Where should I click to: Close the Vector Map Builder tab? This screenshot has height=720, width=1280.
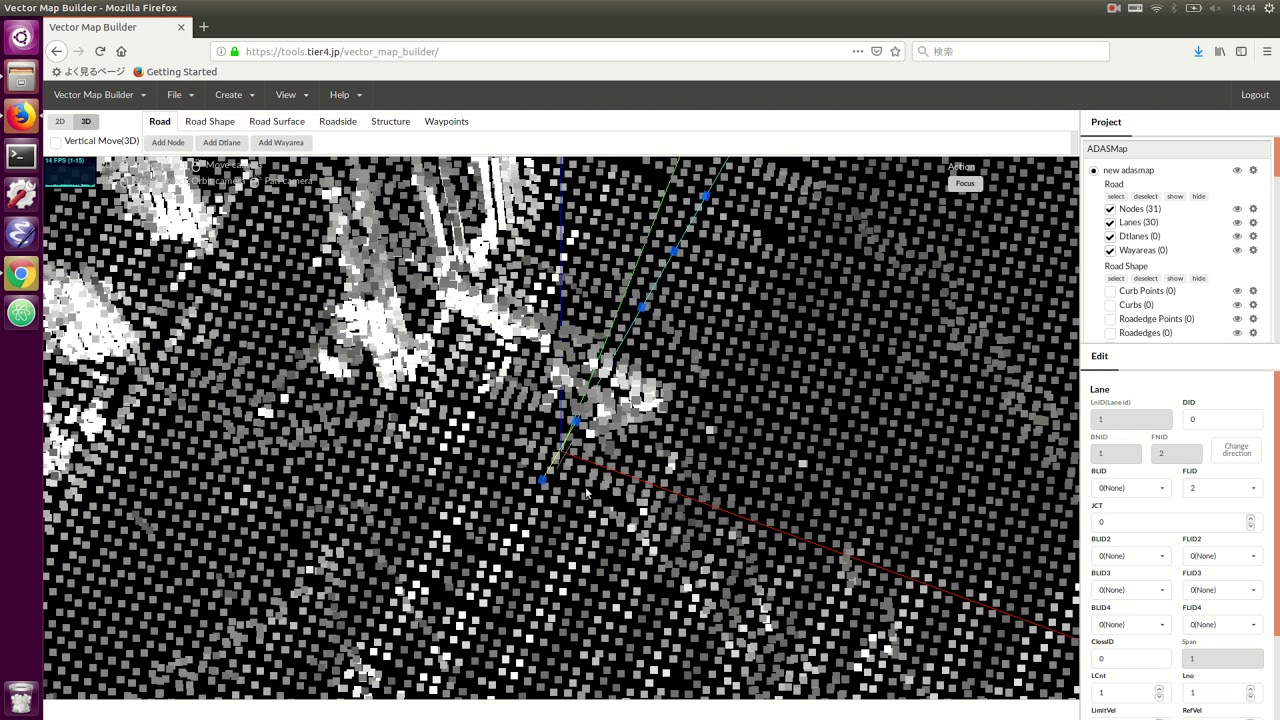[x=181, y=27]
